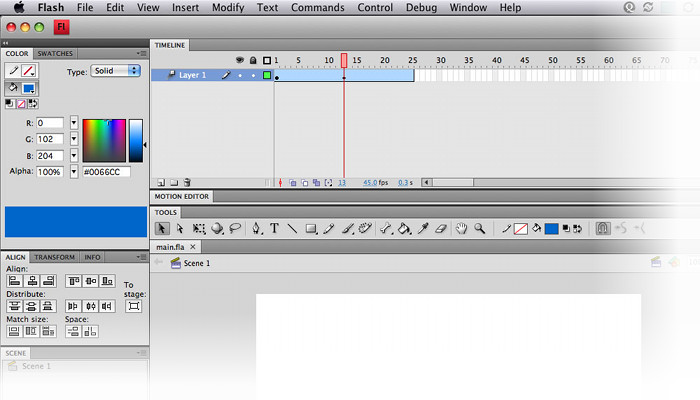Open the Align panel options menu

click(x=142, y=257)
